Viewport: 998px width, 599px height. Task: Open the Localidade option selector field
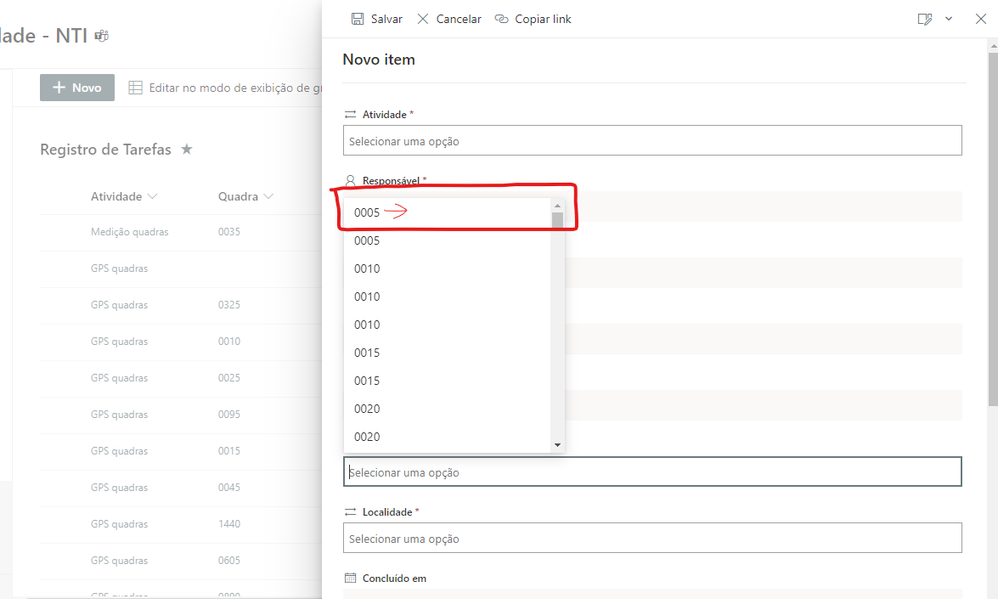tap(652, 538)
